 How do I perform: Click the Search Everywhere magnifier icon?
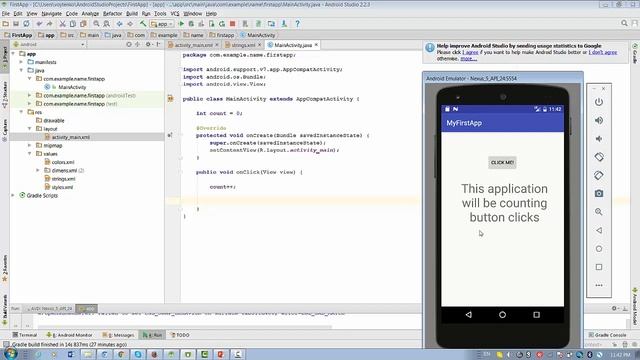pos(624,23)
